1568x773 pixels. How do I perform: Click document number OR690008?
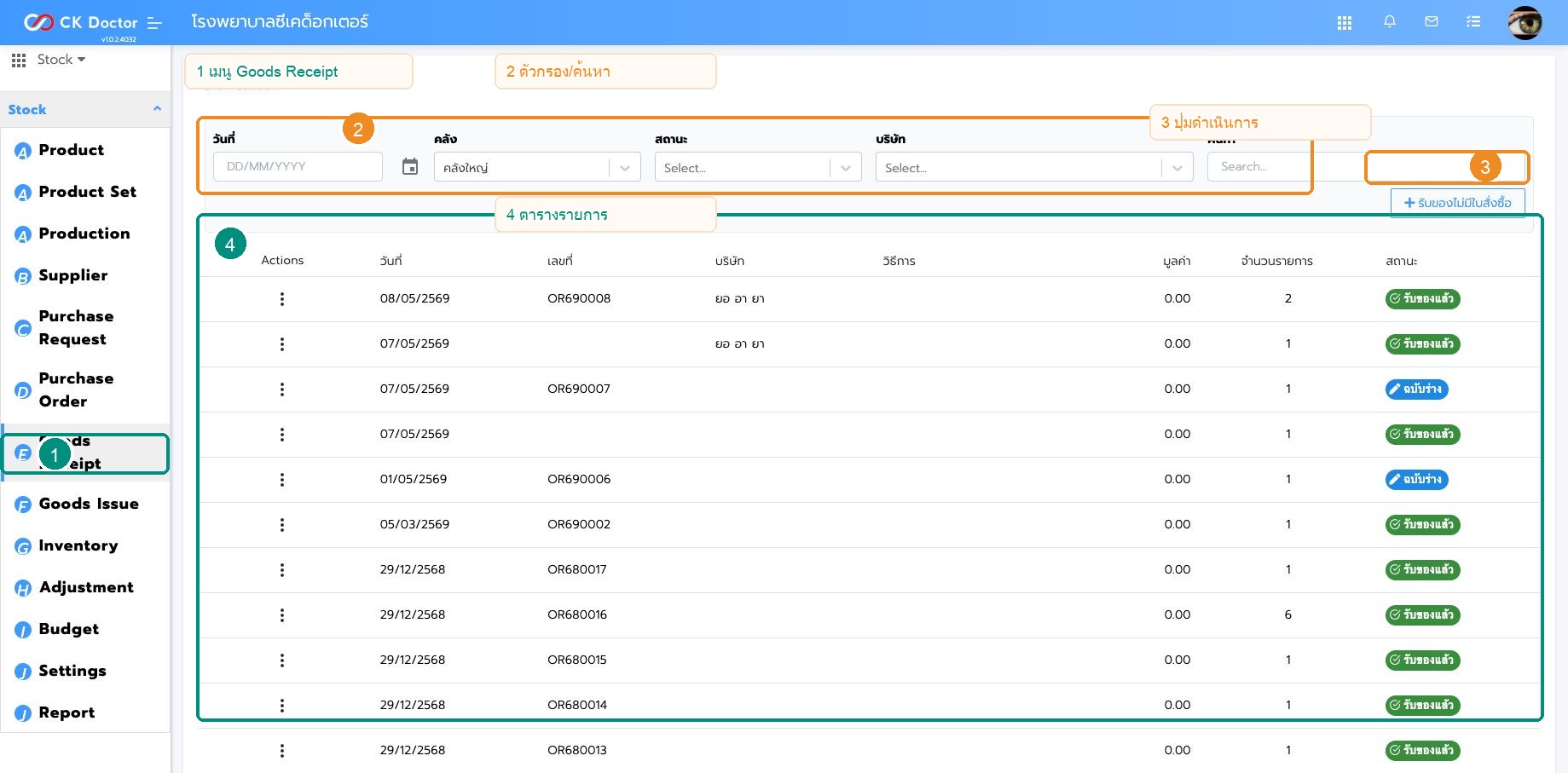point(579,298)
